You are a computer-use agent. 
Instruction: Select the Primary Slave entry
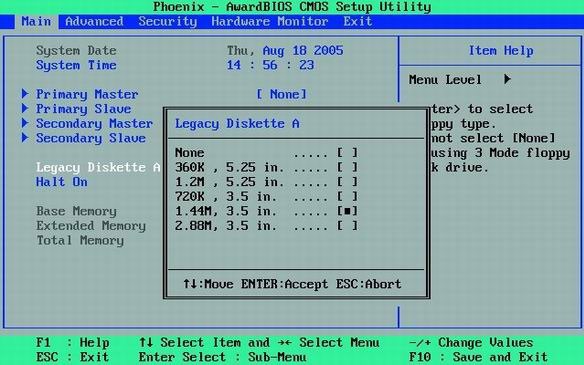coord(83,109)
